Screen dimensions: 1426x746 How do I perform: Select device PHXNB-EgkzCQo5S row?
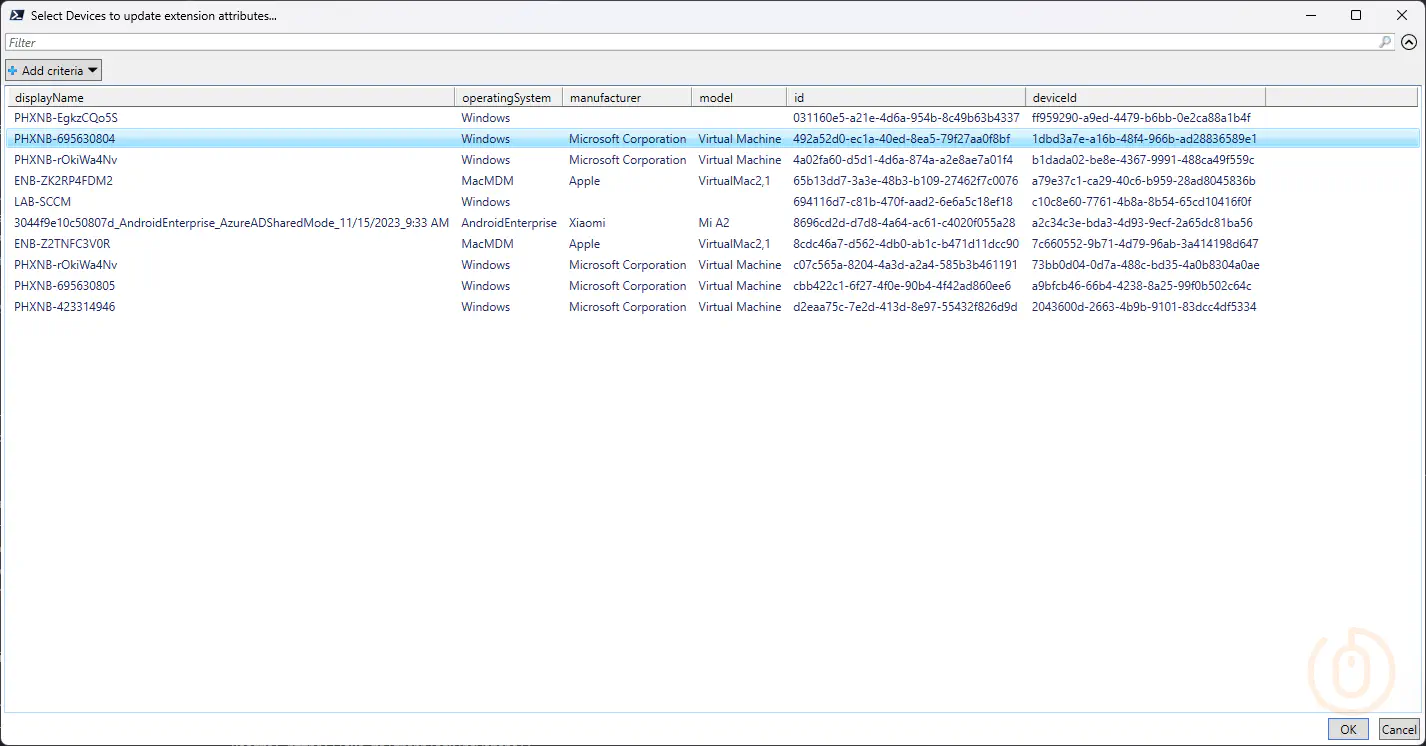pyautogui.click(x=66, y=118)
